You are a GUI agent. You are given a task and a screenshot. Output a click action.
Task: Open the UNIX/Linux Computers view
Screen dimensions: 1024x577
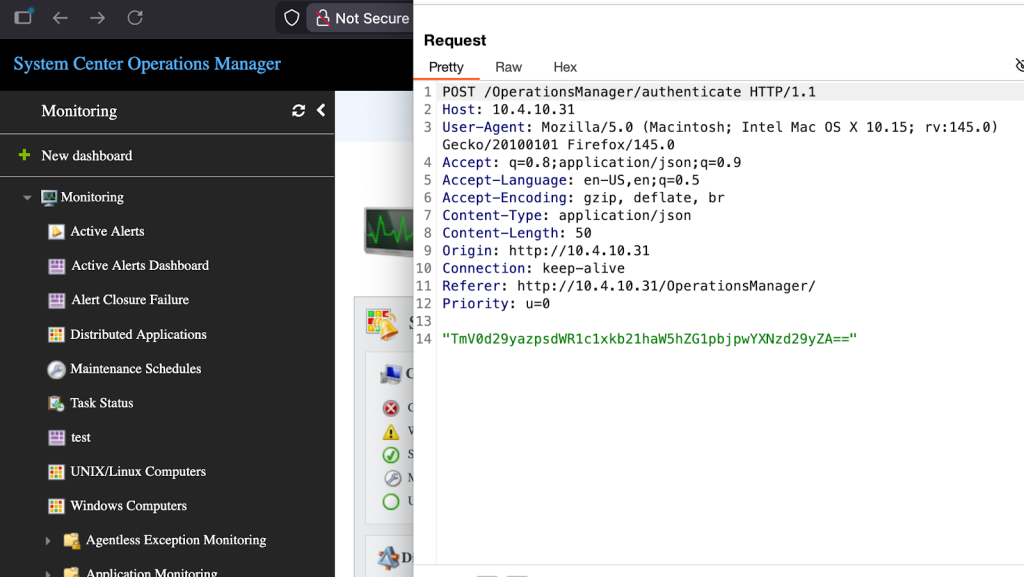point(137,472)
